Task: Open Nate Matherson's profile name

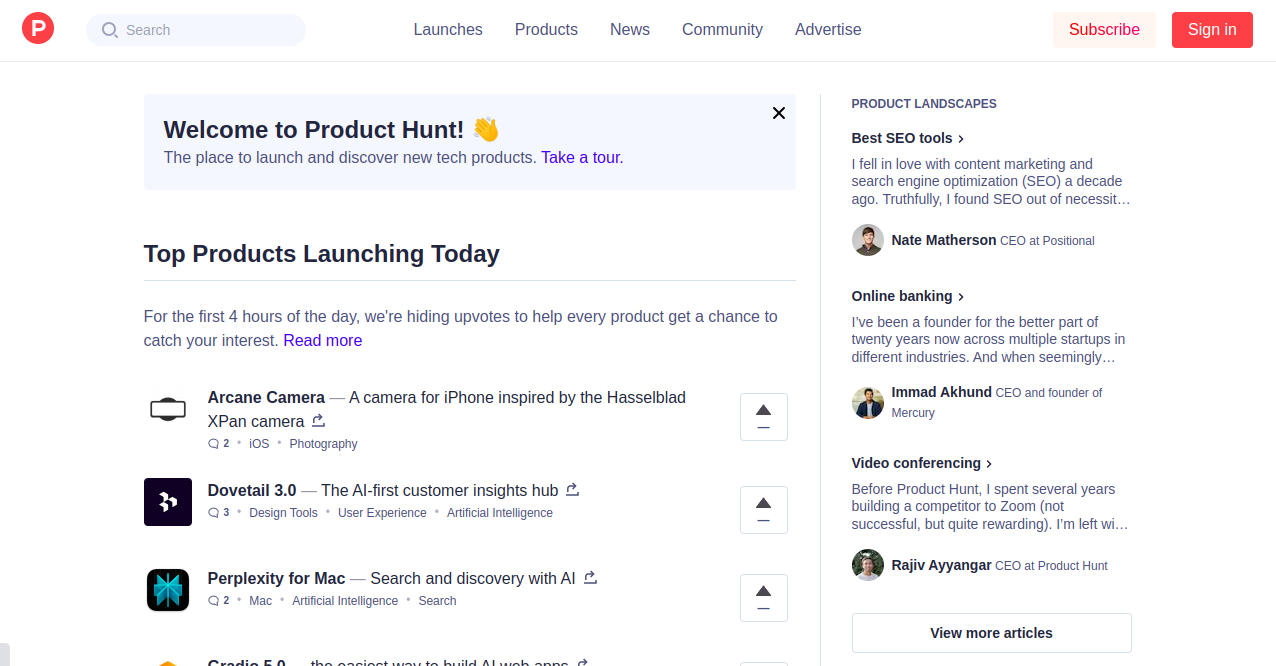Action: (944, 240)
